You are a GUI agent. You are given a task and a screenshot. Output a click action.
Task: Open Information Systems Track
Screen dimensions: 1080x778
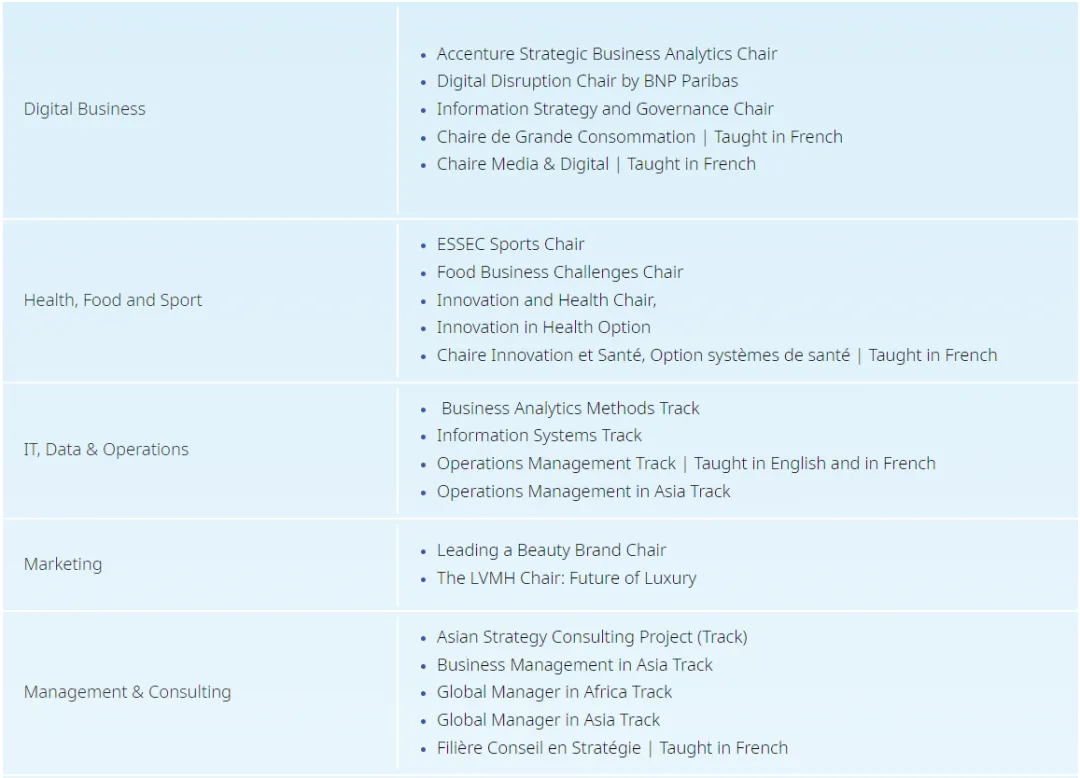[x=539, y=436]
